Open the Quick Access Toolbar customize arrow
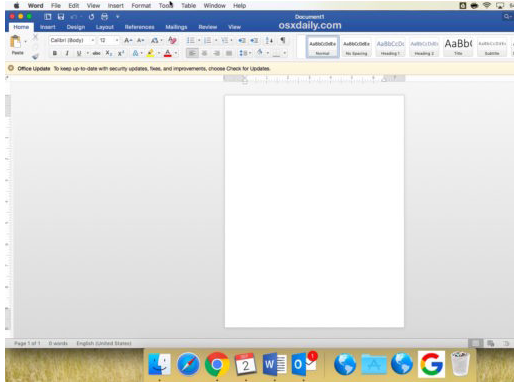Viewport: 514px width, 387px height. [x=117, y=17]
